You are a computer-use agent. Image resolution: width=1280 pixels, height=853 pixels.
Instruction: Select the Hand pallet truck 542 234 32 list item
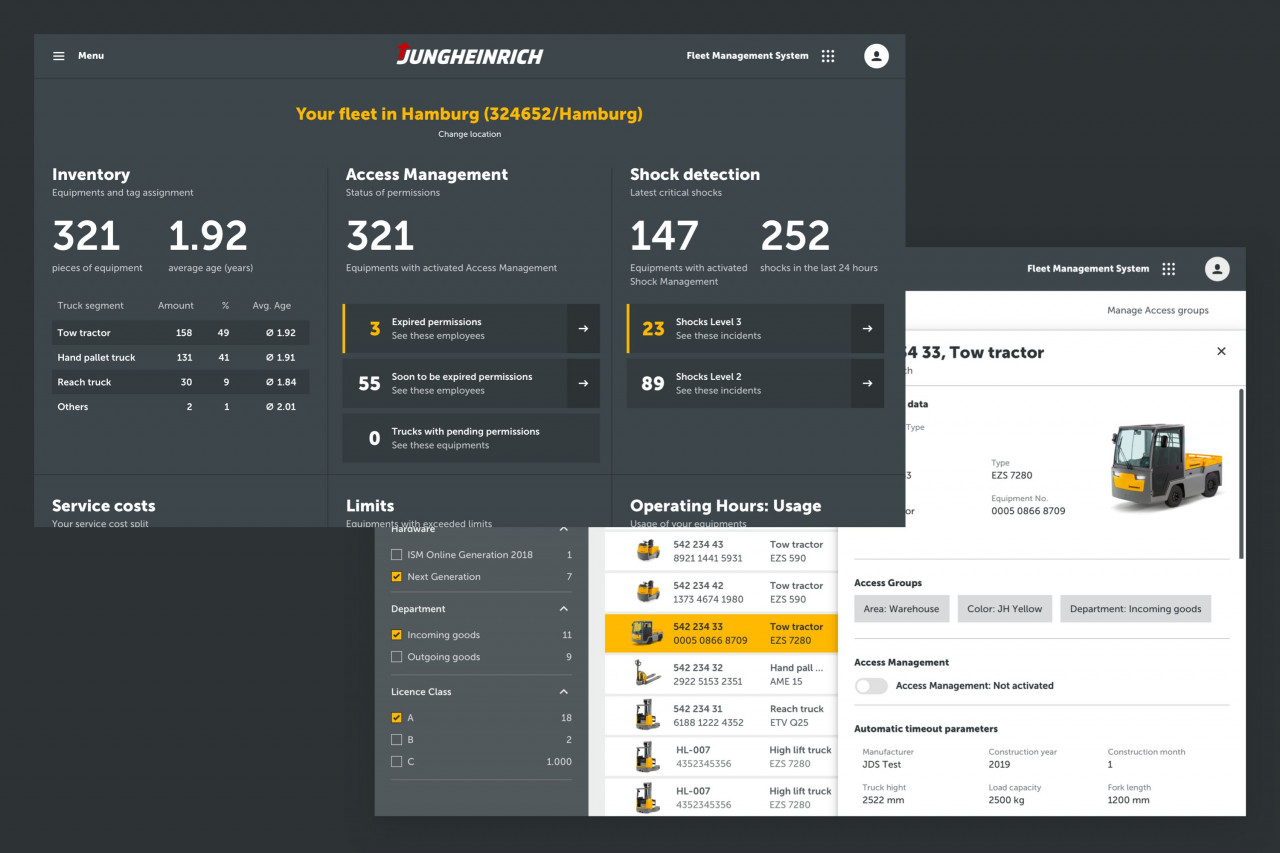pyautogui.click(x=720, y=674)
